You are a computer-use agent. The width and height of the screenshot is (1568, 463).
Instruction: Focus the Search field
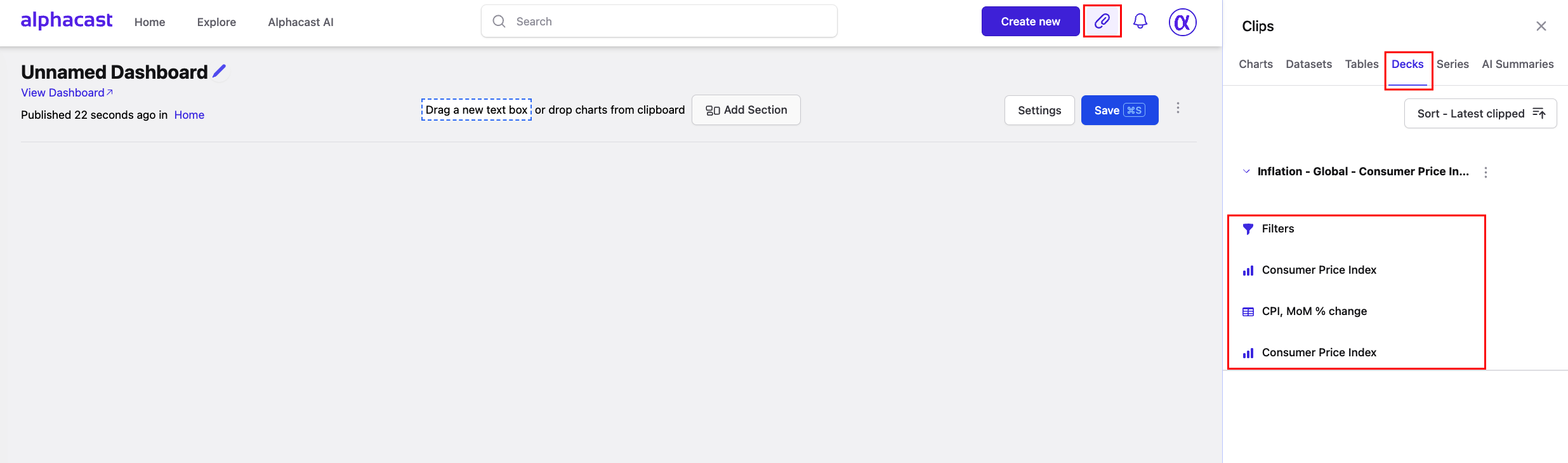659,21
